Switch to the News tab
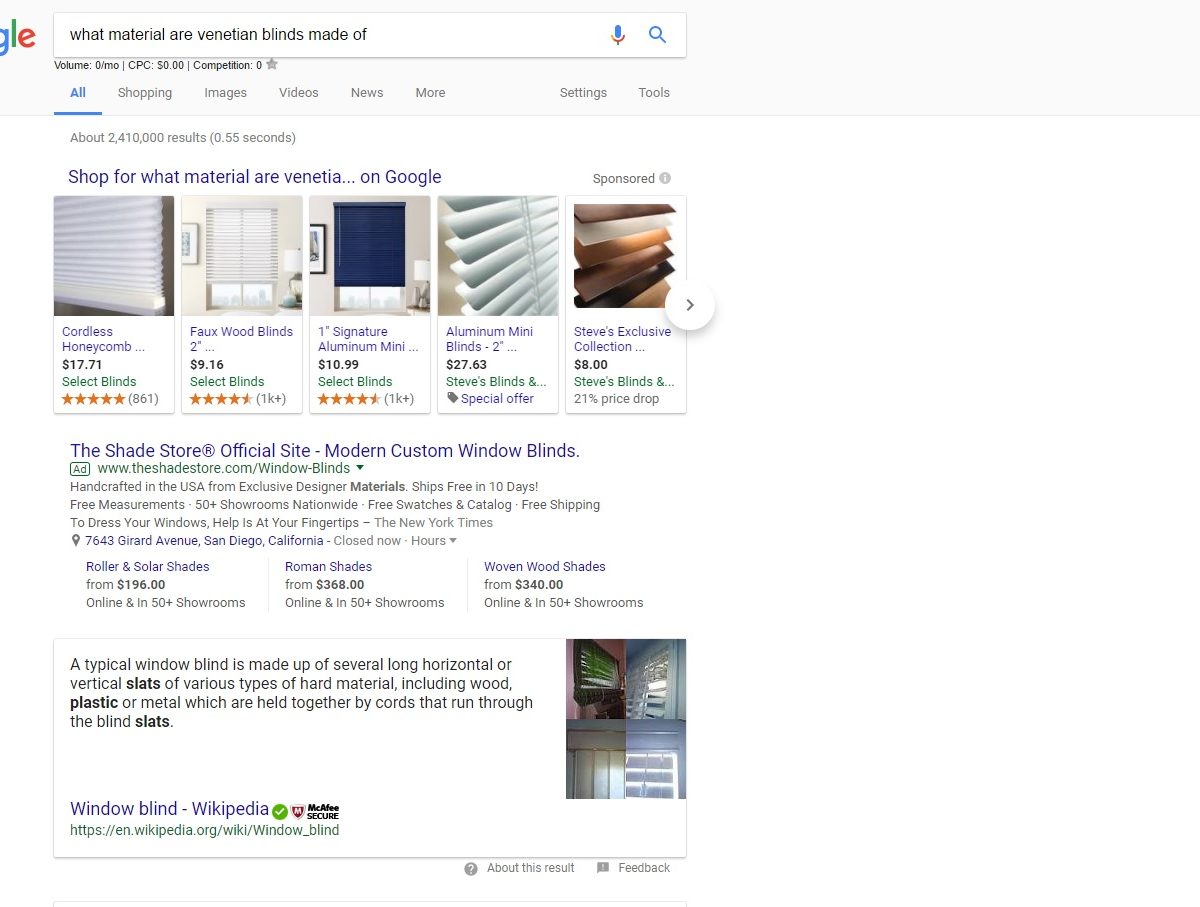This screenshot has height=907, width=1200. click(367, 93)
